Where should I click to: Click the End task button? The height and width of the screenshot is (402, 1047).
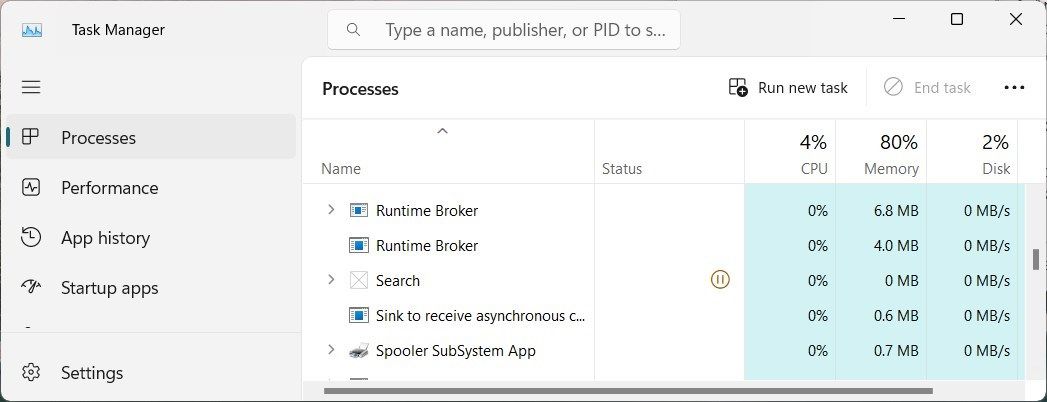[x=927, y=88]
